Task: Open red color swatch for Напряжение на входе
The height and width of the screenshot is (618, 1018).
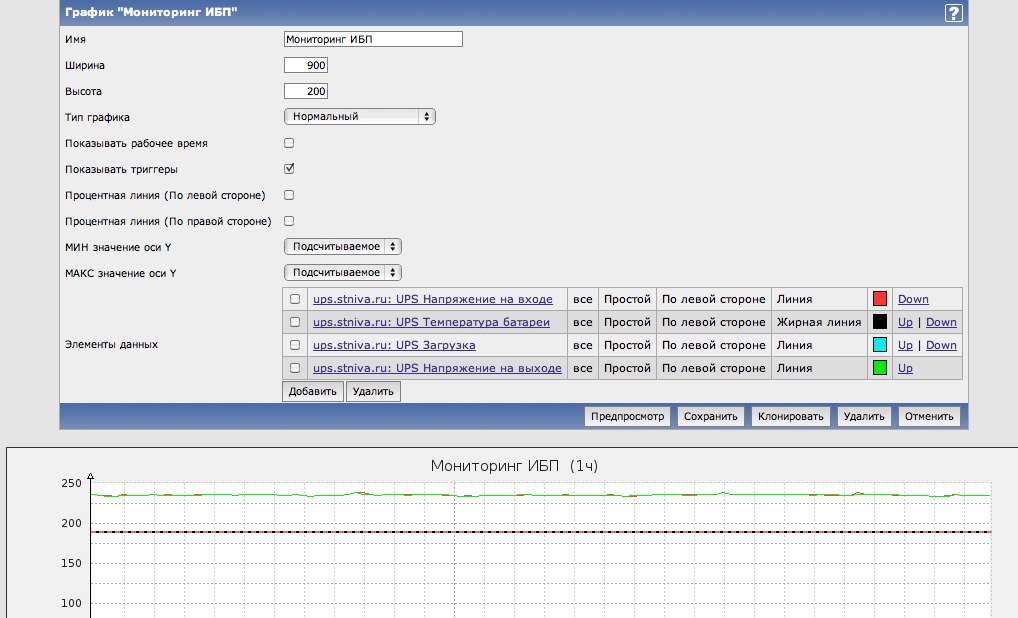Action: (x=880, y=299)
